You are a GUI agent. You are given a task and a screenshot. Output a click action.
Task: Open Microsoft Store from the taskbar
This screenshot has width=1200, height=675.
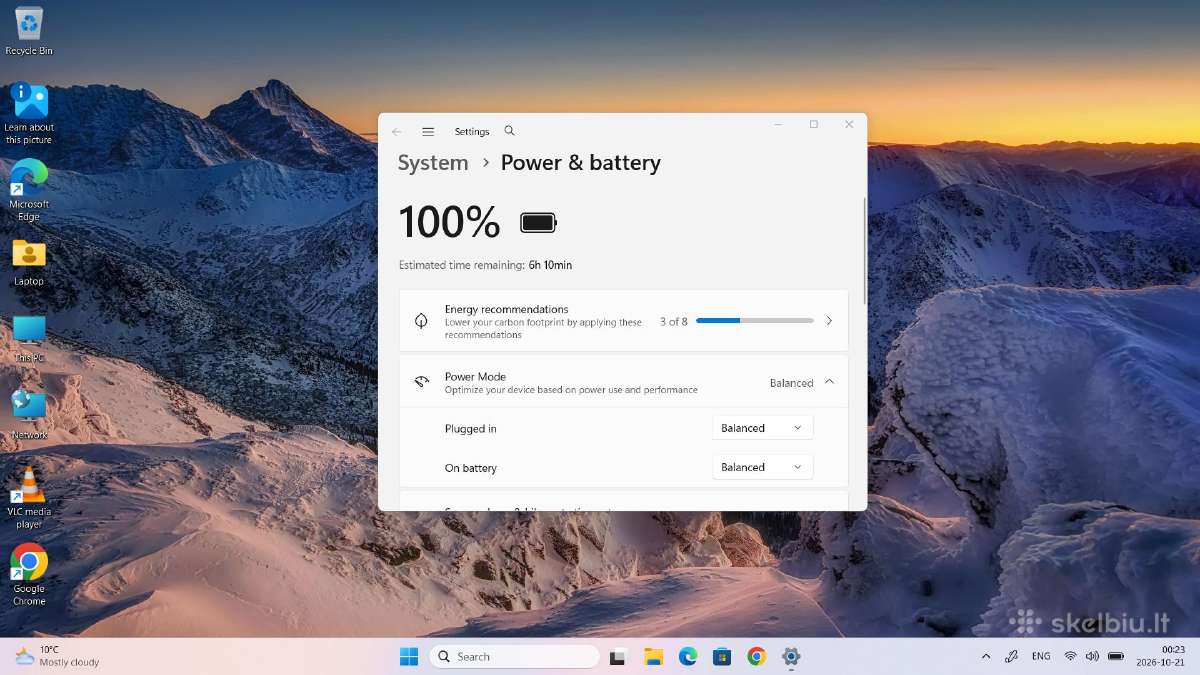click(722, 656)
